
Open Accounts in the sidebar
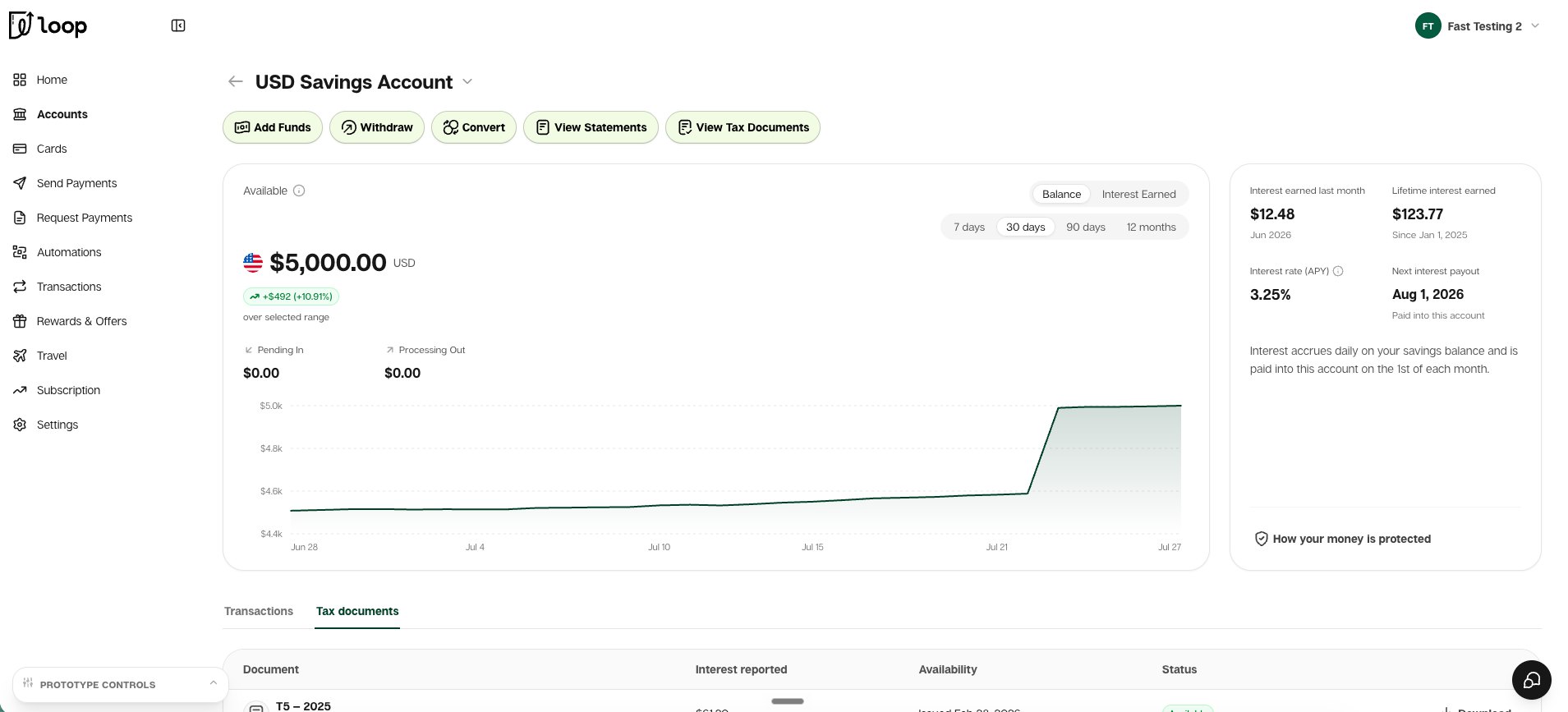[x=62, y=114]
